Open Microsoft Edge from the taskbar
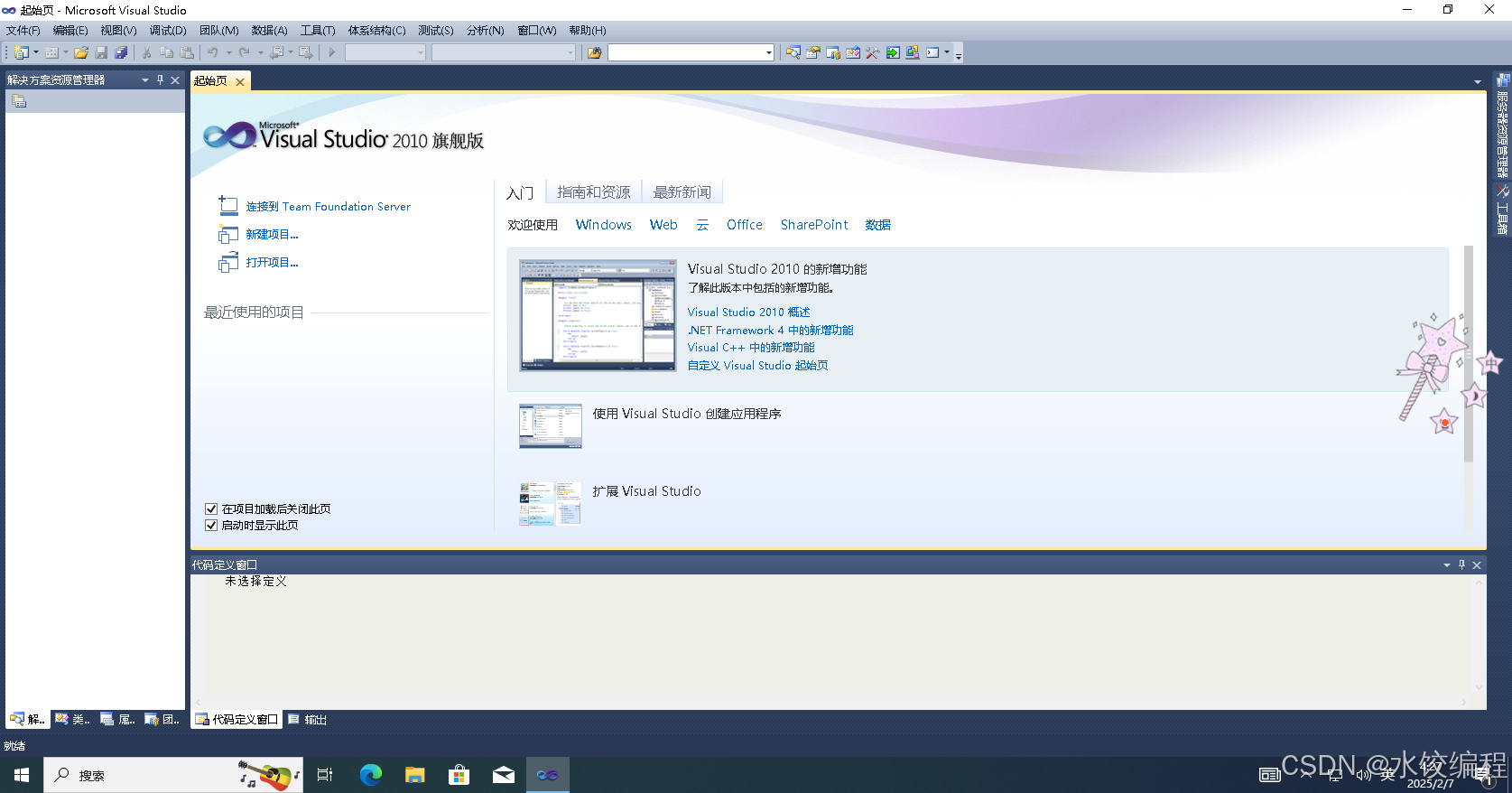 (371, 775)
